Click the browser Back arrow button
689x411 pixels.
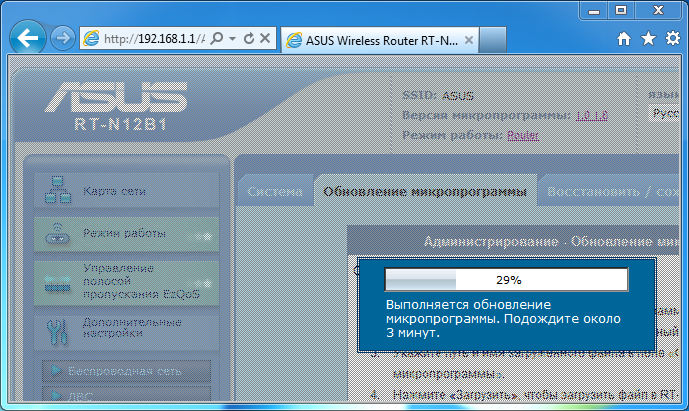click(x=28, y=38)
